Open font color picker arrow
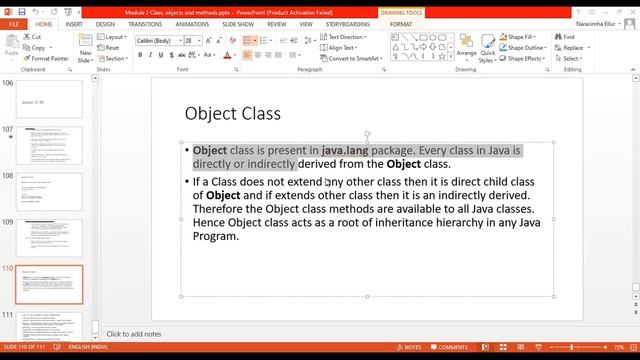Image resolution: width=640 pixels, height=360 pixels. coord(235,55)
